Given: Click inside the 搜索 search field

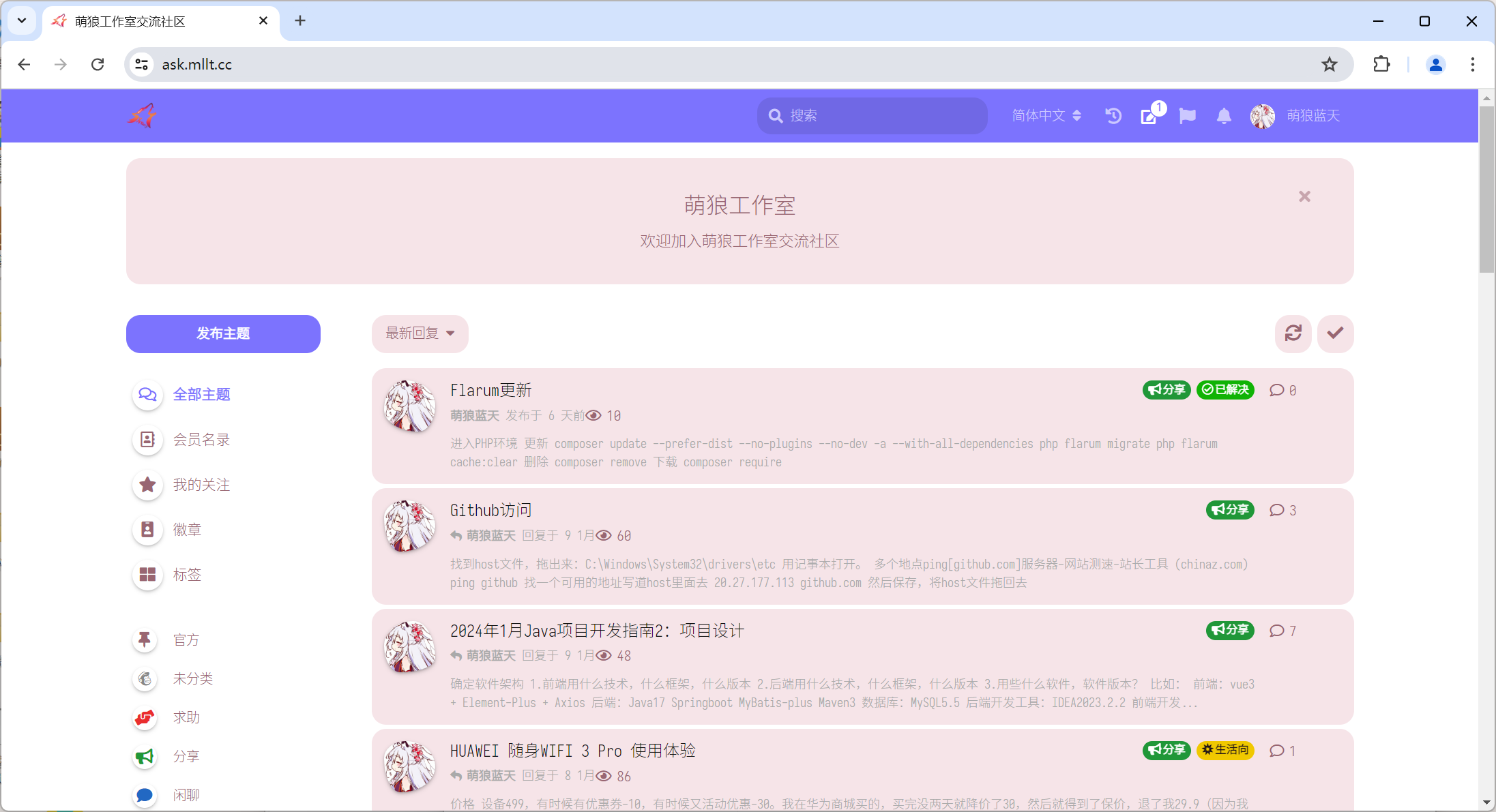Looking at the screenshot, I should click(x=871, y=116).
